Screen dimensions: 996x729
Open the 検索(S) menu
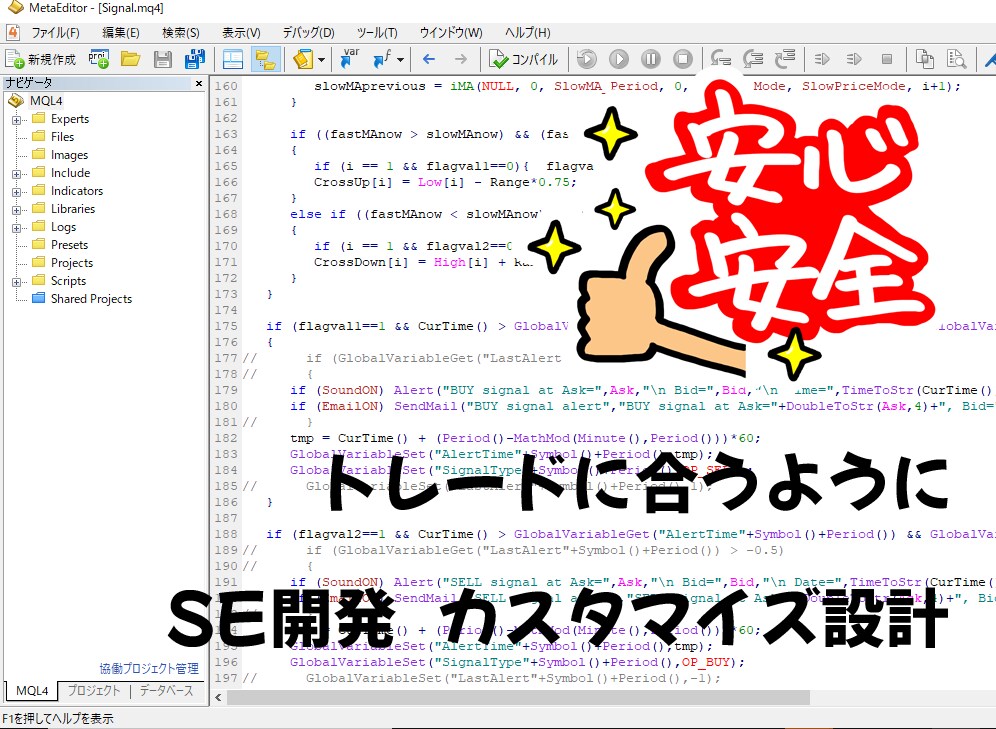[180, 33]
